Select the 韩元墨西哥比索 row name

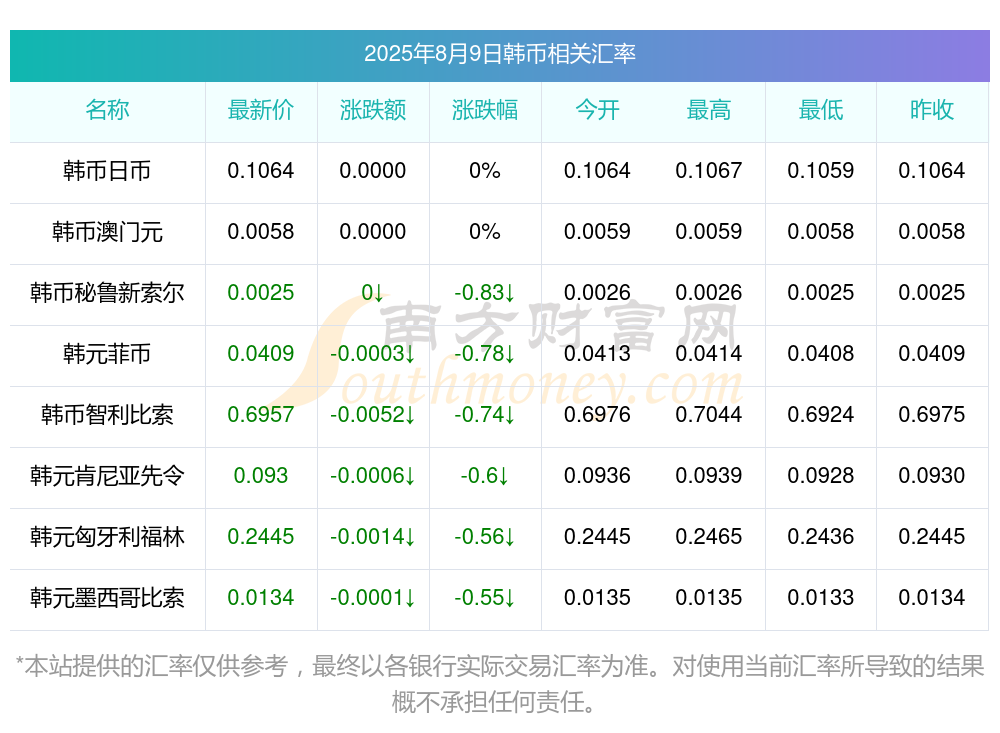[x=107, y=598]
